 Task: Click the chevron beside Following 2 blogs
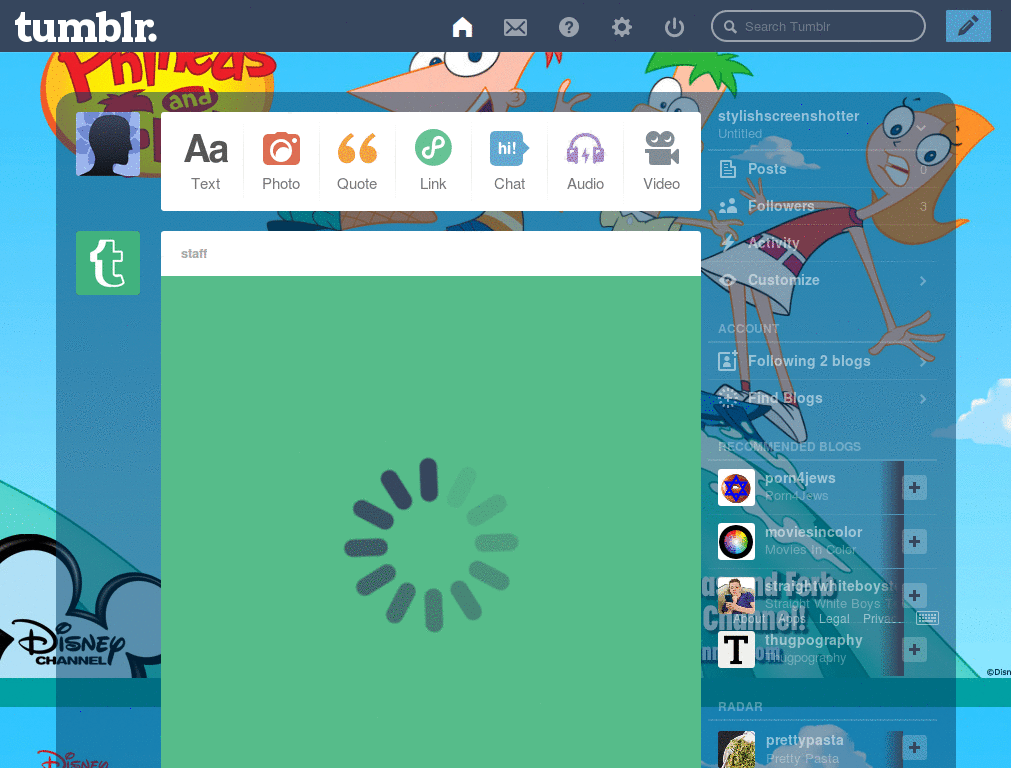[x=923, y=361]
